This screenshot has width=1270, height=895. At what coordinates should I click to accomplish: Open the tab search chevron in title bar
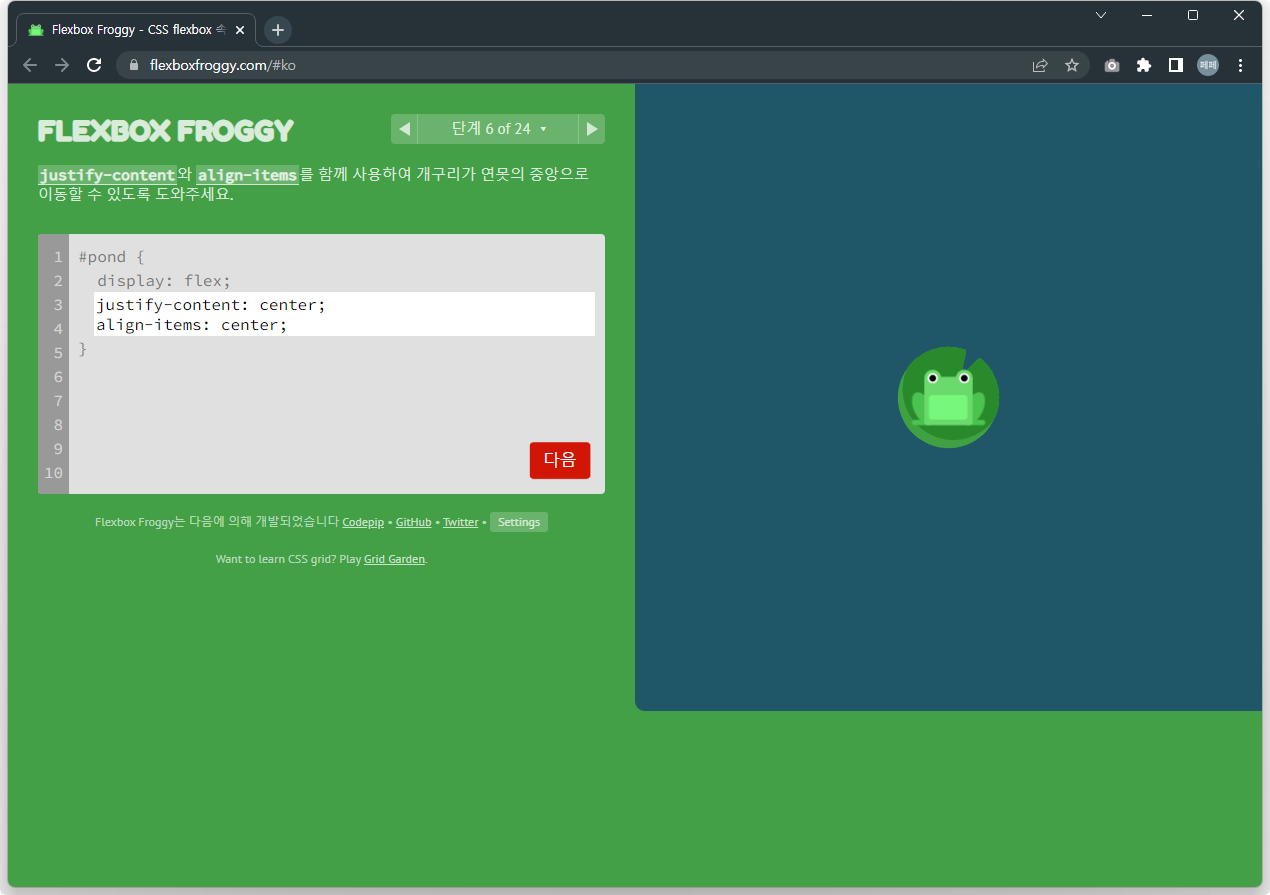coord(1101,15)
